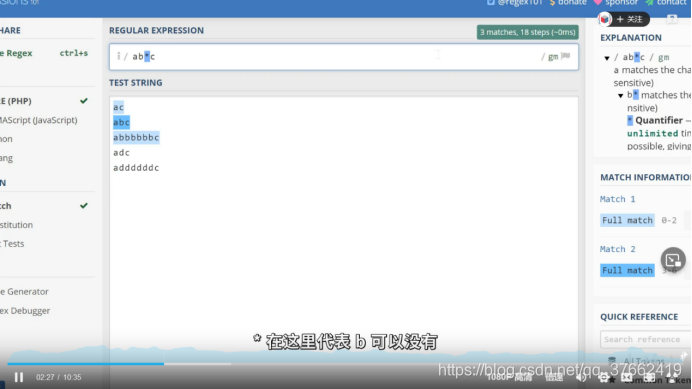The width and height of the screenshot is (692, 389).
Task: Click the highlighted abc test line
Action: (x=121, y=122)
